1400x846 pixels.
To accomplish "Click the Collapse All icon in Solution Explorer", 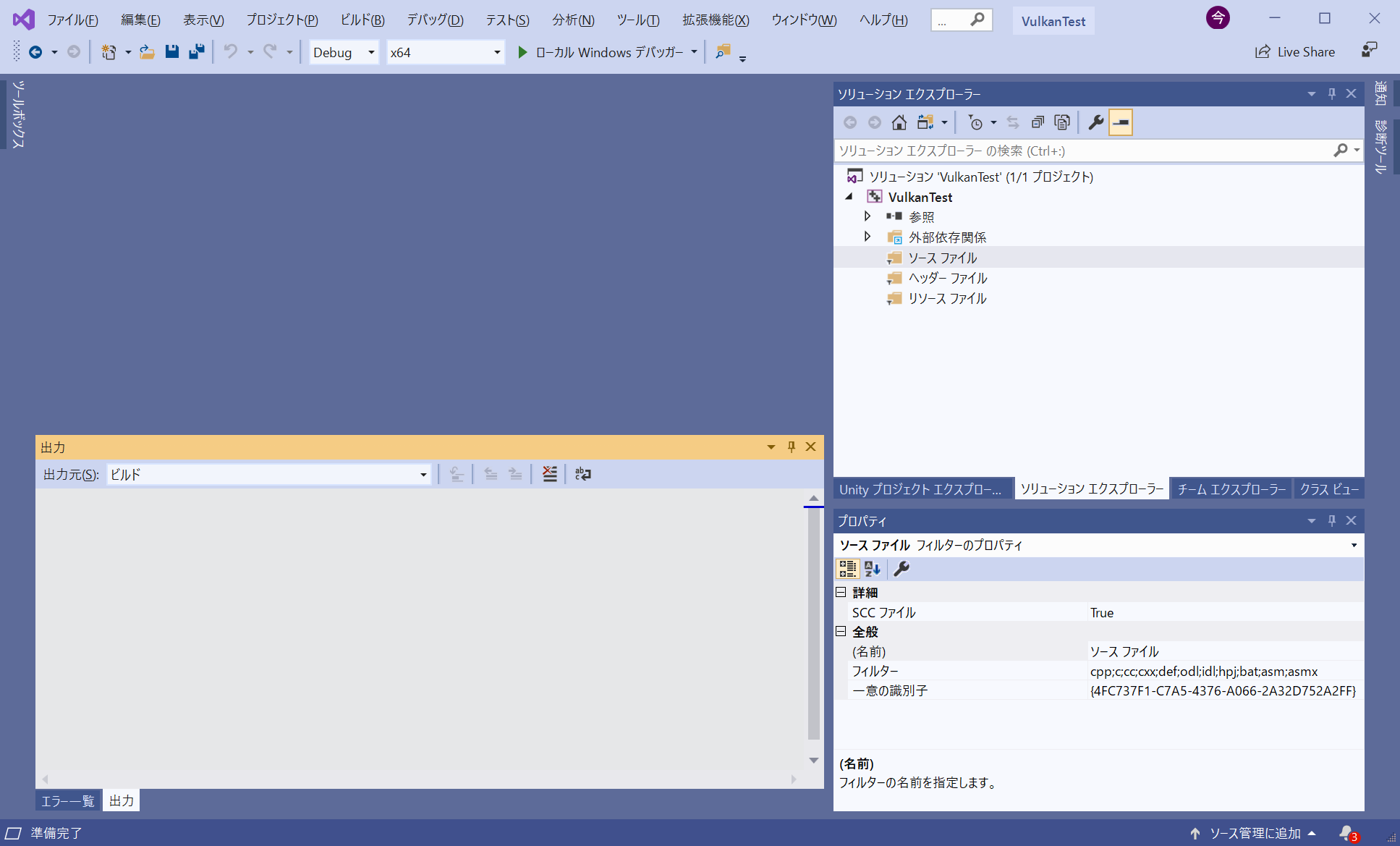I will click(x=1038, y=122).
